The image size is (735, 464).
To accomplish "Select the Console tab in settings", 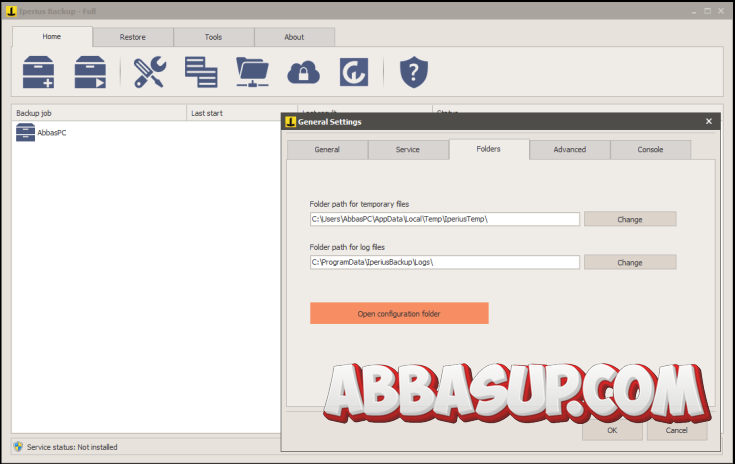I will click(650, 150).
